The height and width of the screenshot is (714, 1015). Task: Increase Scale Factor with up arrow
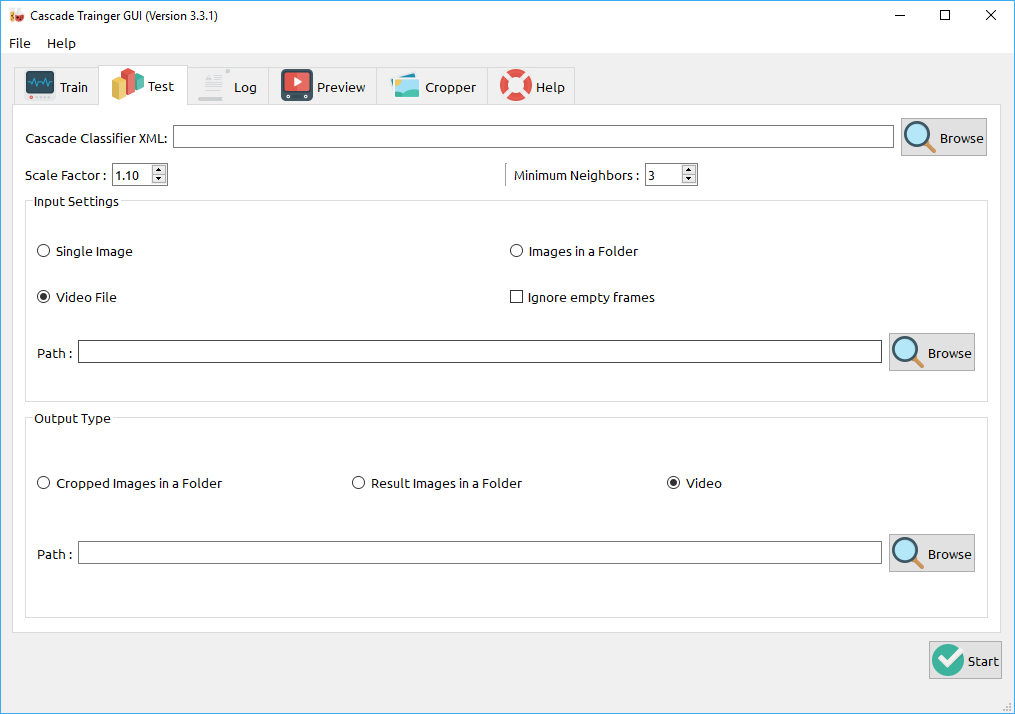click(x=159, y=170)
